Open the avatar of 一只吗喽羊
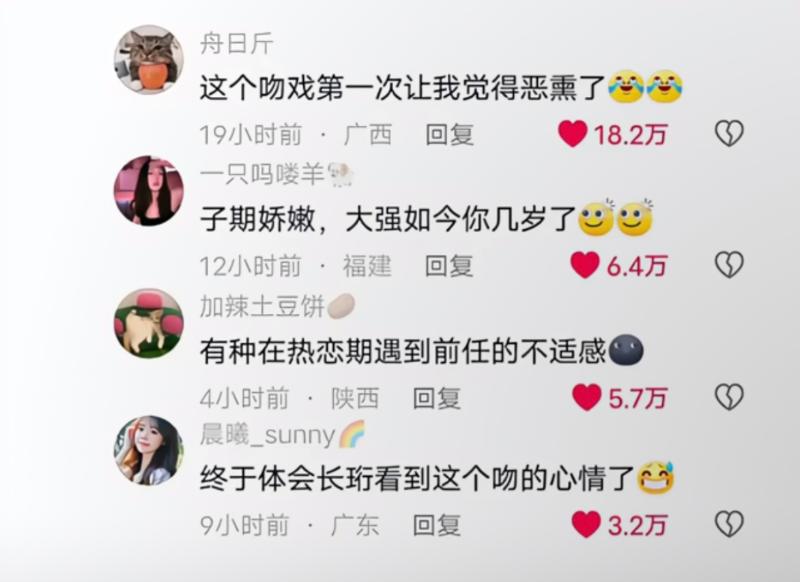The image size is (800, 582). tap(148, 191)
